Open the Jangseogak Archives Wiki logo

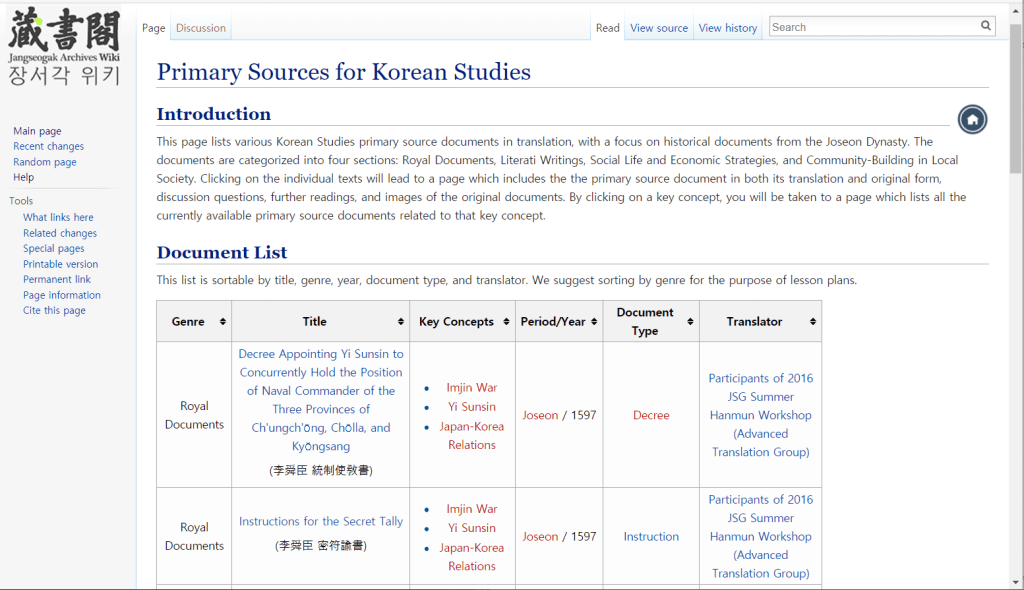[x=64, y=47]
